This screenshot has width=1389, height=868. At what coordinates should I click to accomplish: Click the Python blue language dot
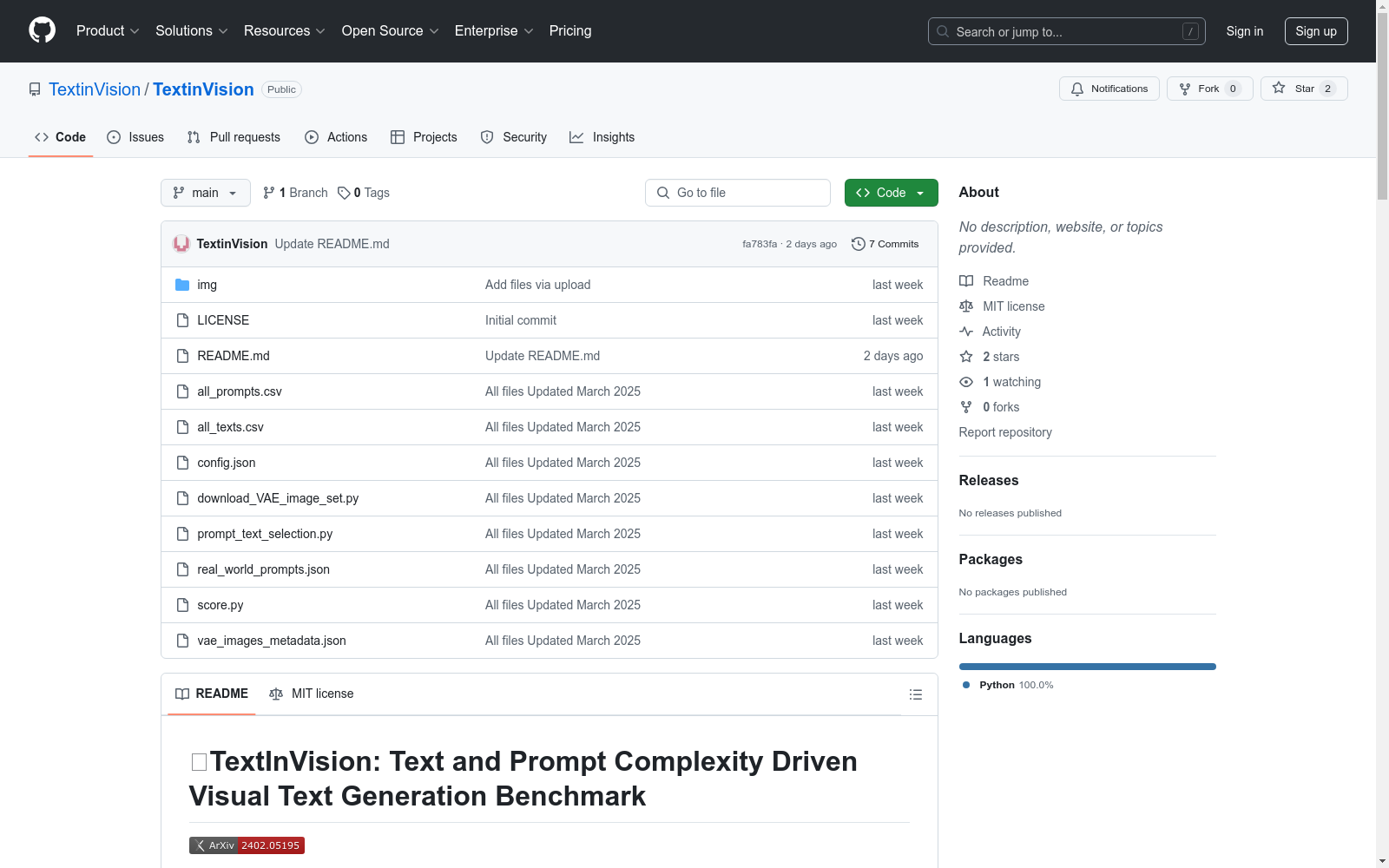[x=966, y=685]
